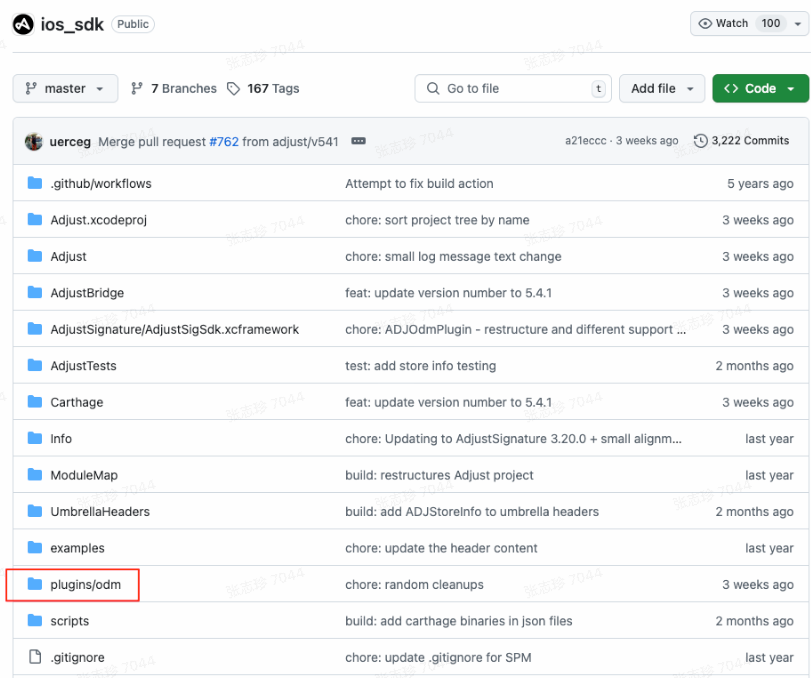View the 167 Tags link

point(263,88)
